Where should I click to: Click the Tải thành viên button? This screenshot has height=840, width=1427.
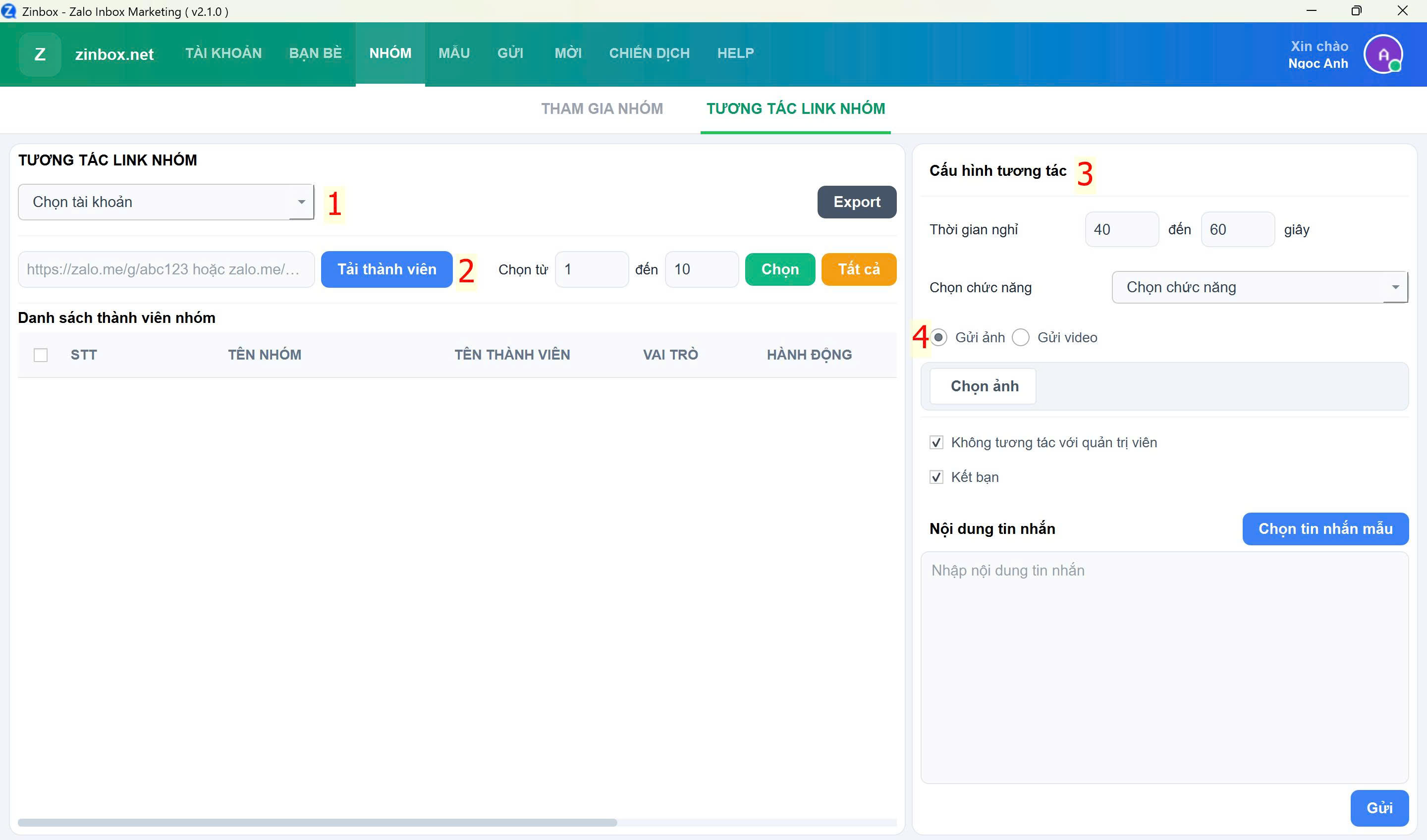point(387,269)
